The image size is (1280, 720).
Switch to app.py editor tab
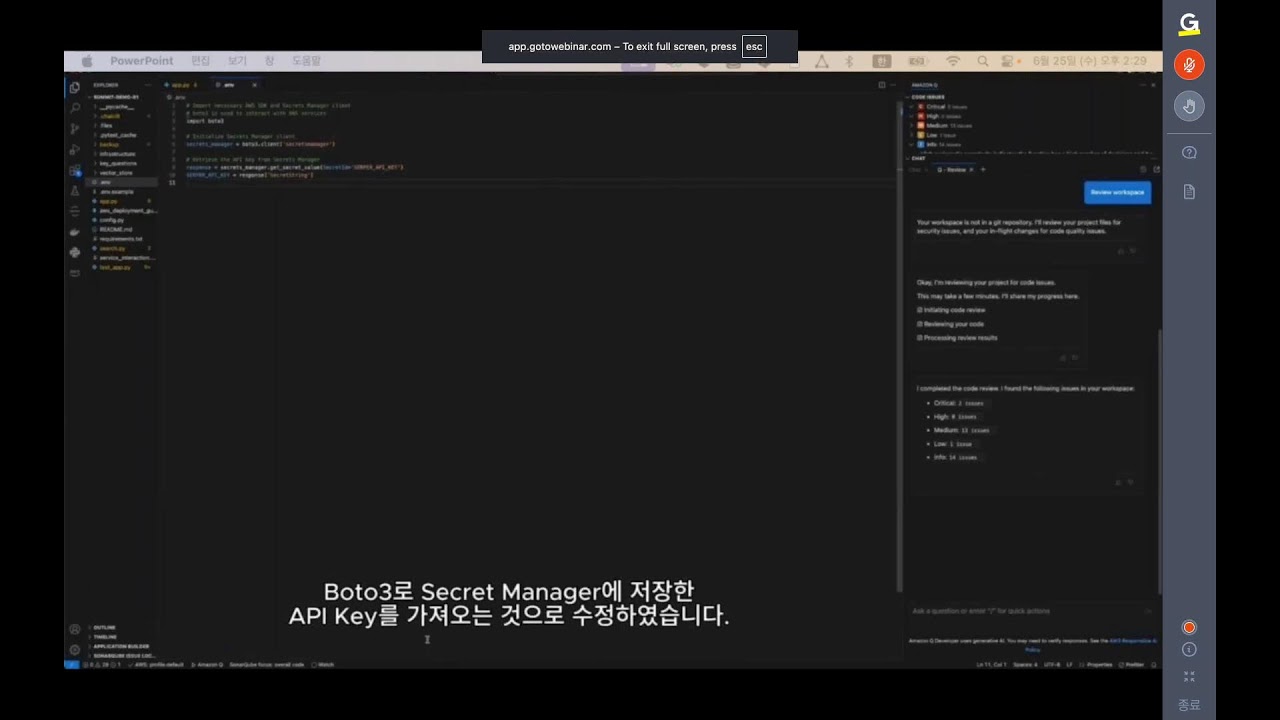(x=180, y=85)
